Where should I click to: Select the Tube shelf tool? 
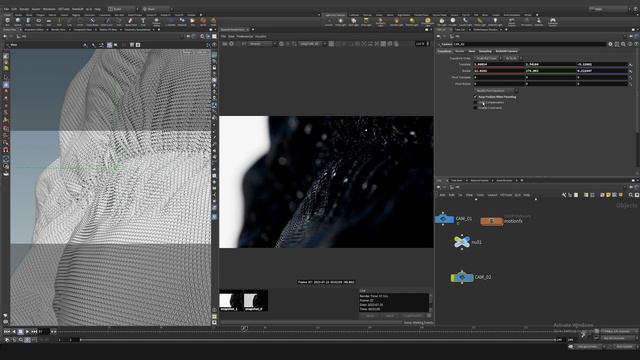coord(28,21)
